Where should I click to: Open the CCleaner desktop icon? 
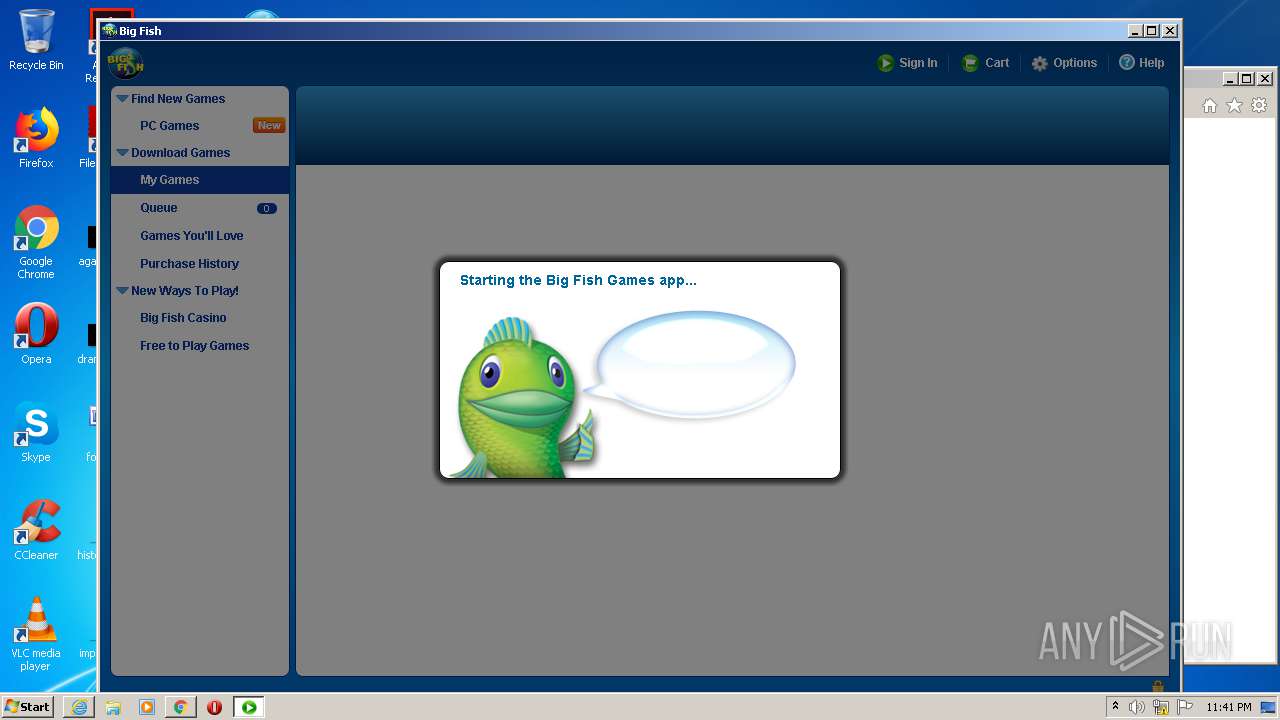click(36, 530)
